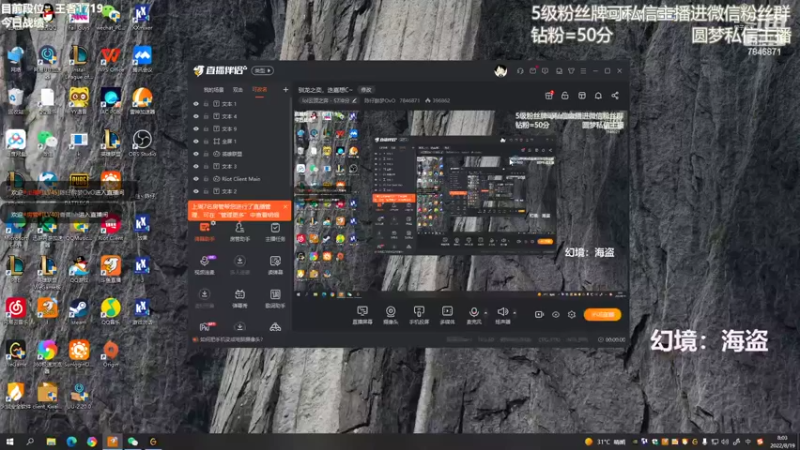Open the gift box icon above preview
The width and height of the screenshot is (800, 450).
[x=549, y=95]
